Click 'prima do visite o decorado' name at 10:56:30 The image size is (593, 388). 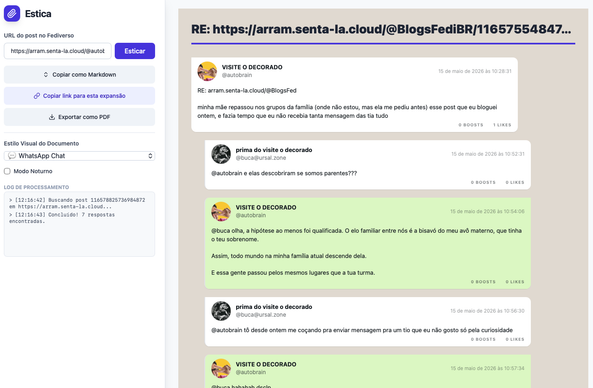coord(274,307)
